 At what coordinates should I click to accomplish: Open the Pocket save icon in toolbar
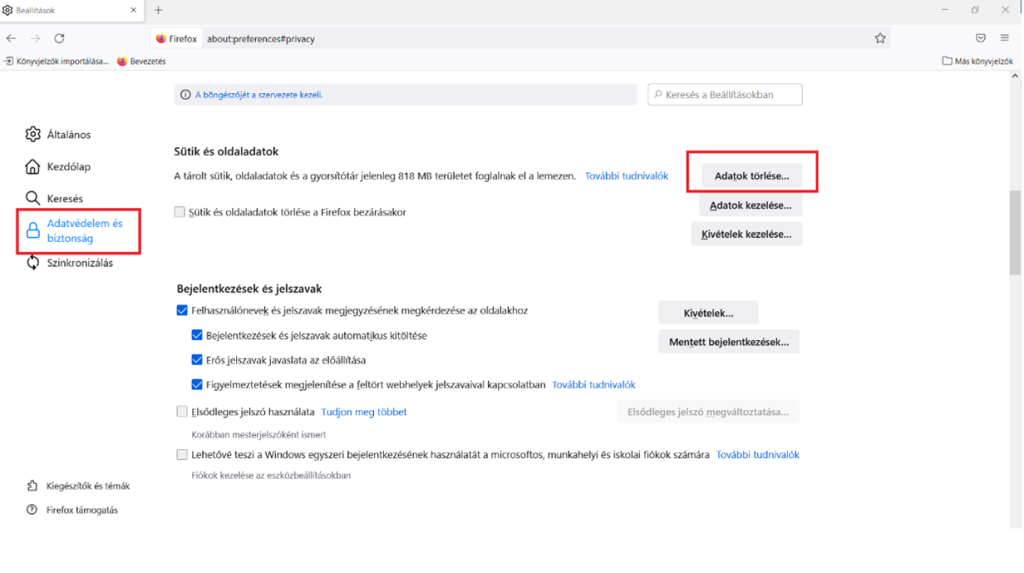980,38
